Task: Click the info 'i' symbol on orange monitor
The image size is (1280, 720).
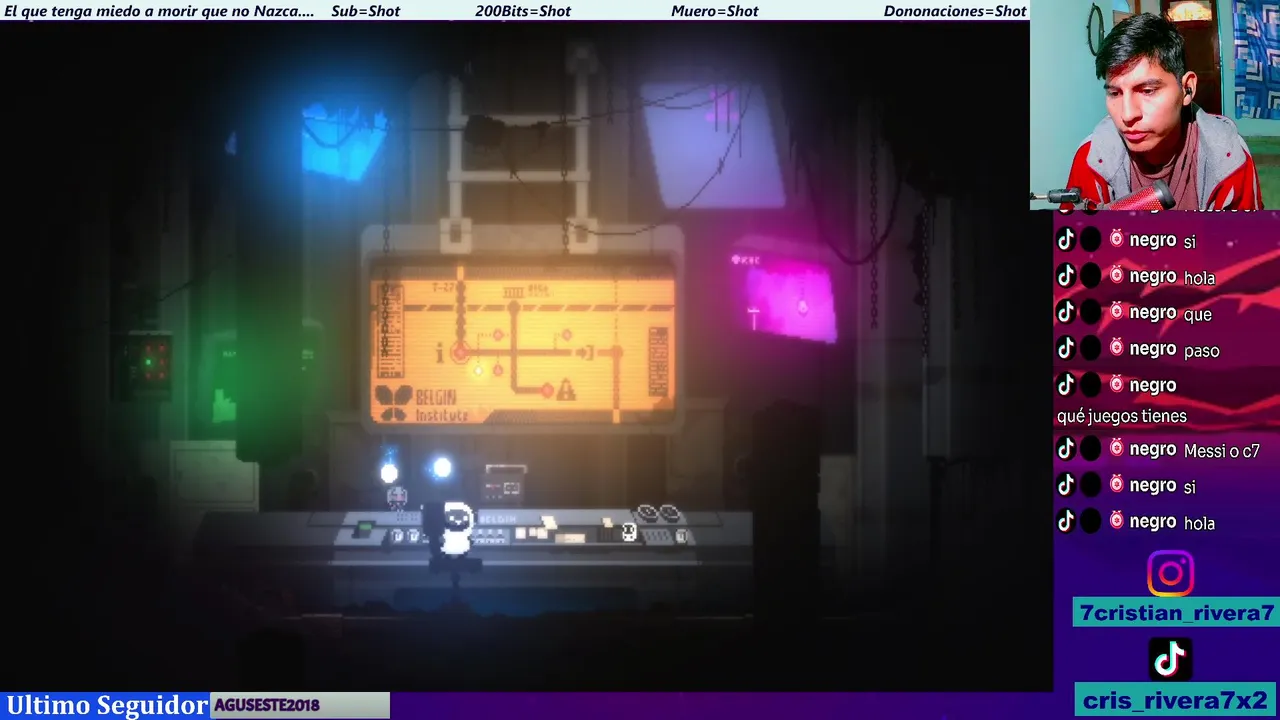Action: (439, 352)
